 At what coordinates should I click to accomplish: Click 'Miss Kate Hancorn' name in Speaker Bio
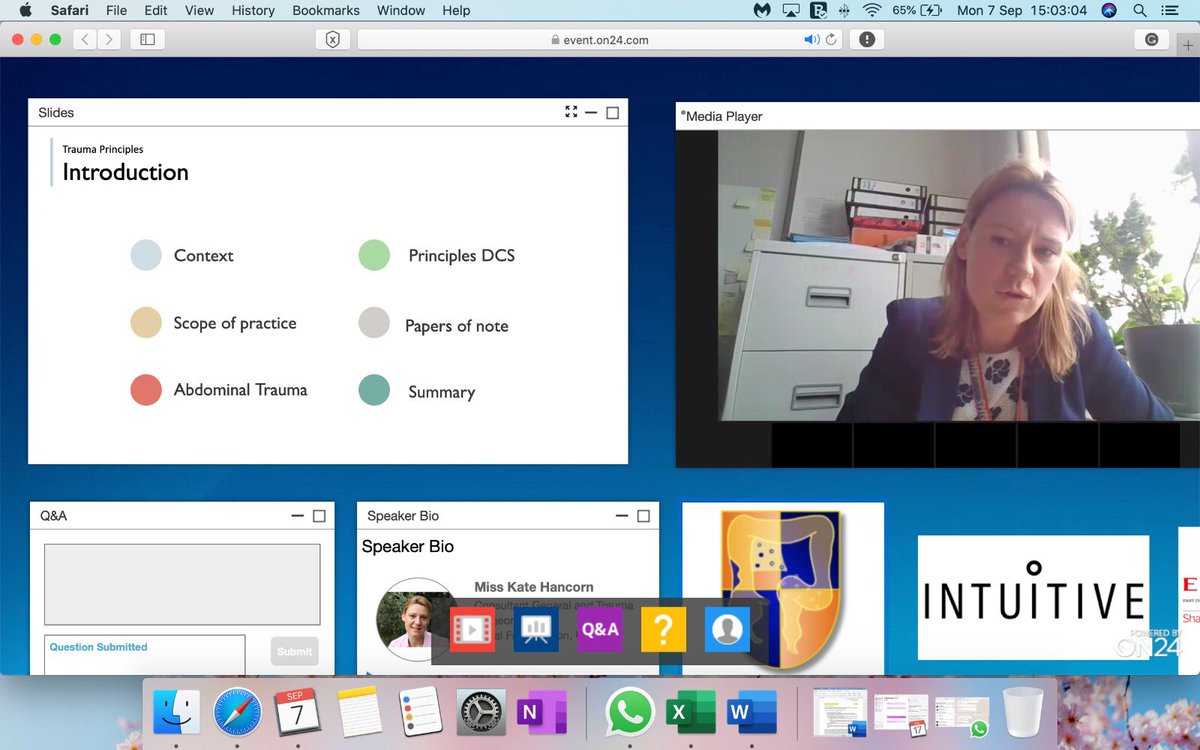tap(534, 587)
